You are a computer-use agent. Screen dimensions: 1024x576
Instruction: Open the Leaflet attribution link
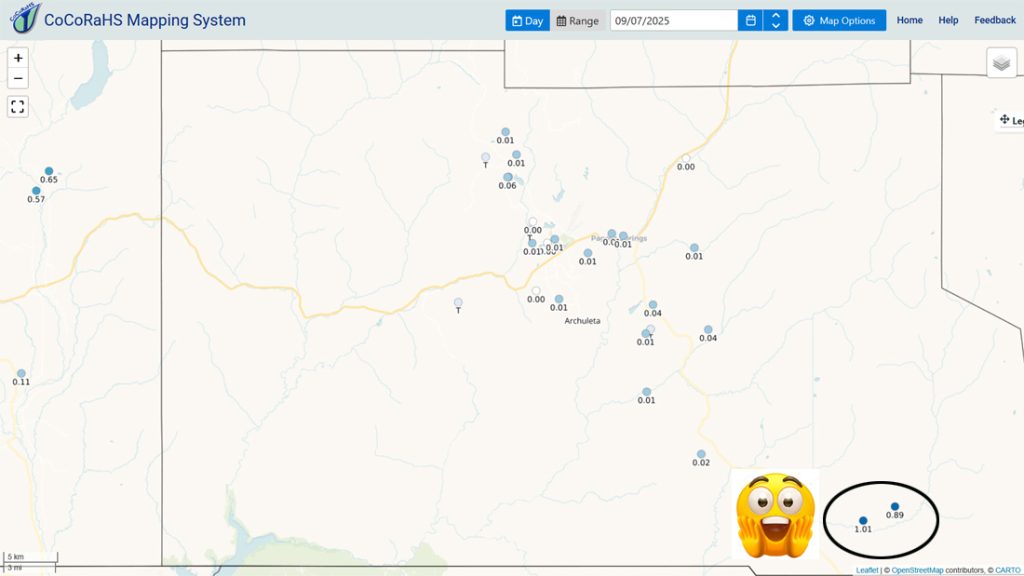[x=867, y=570]
